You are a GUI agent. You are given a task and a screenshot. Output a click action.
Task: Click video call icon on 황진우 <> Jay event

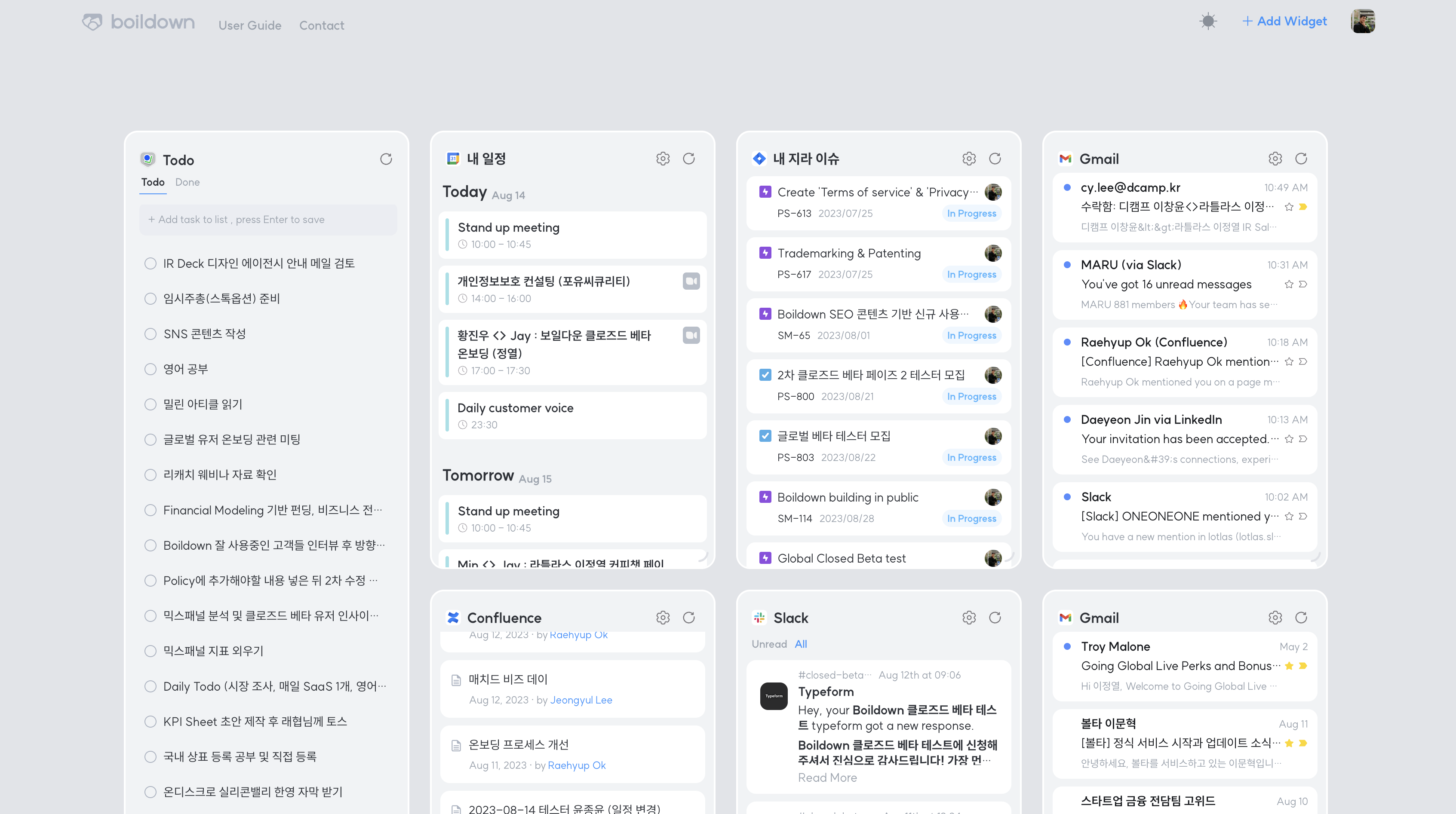coord(691,335)
